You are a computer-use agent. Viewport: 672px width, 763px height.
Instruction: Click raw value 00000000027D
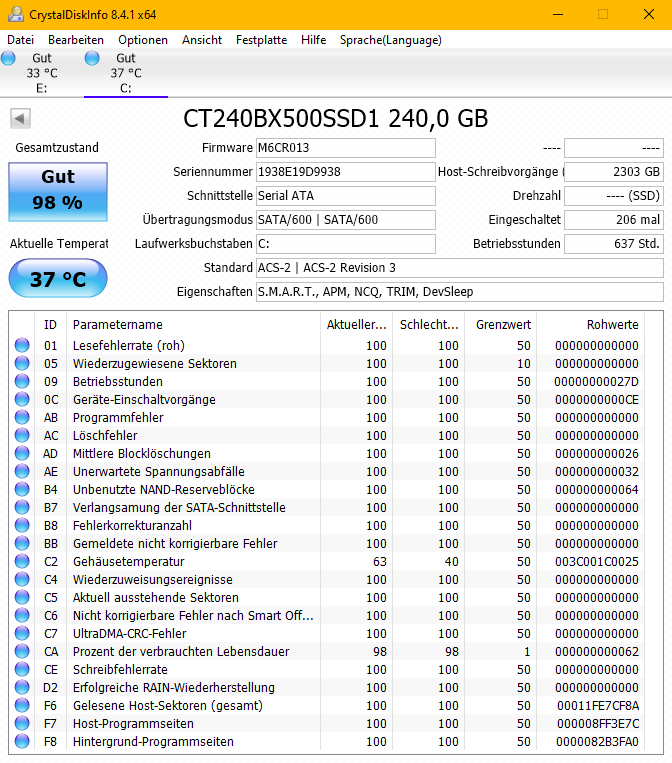(597, 382)
